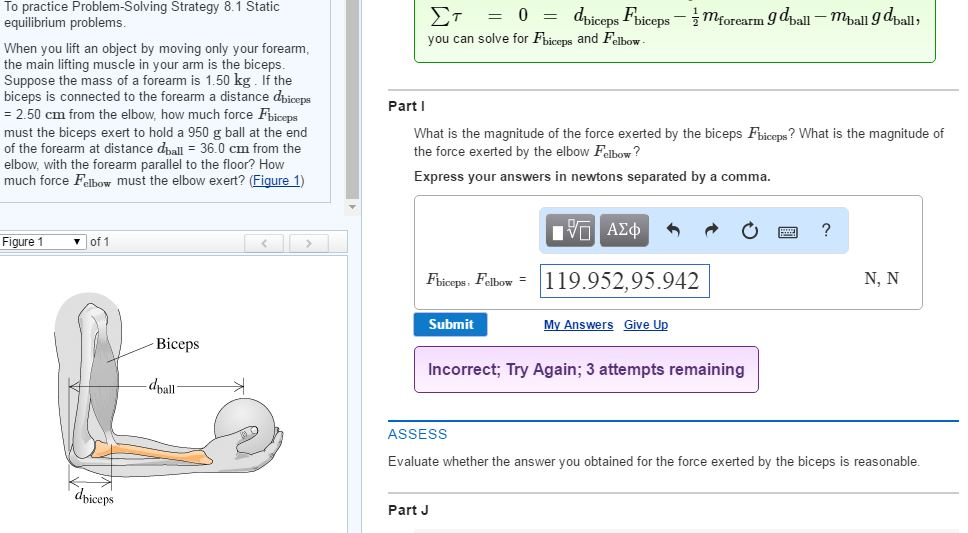Click the 'of 1' figure count text
Screen dimensions: 968x533
99,241
